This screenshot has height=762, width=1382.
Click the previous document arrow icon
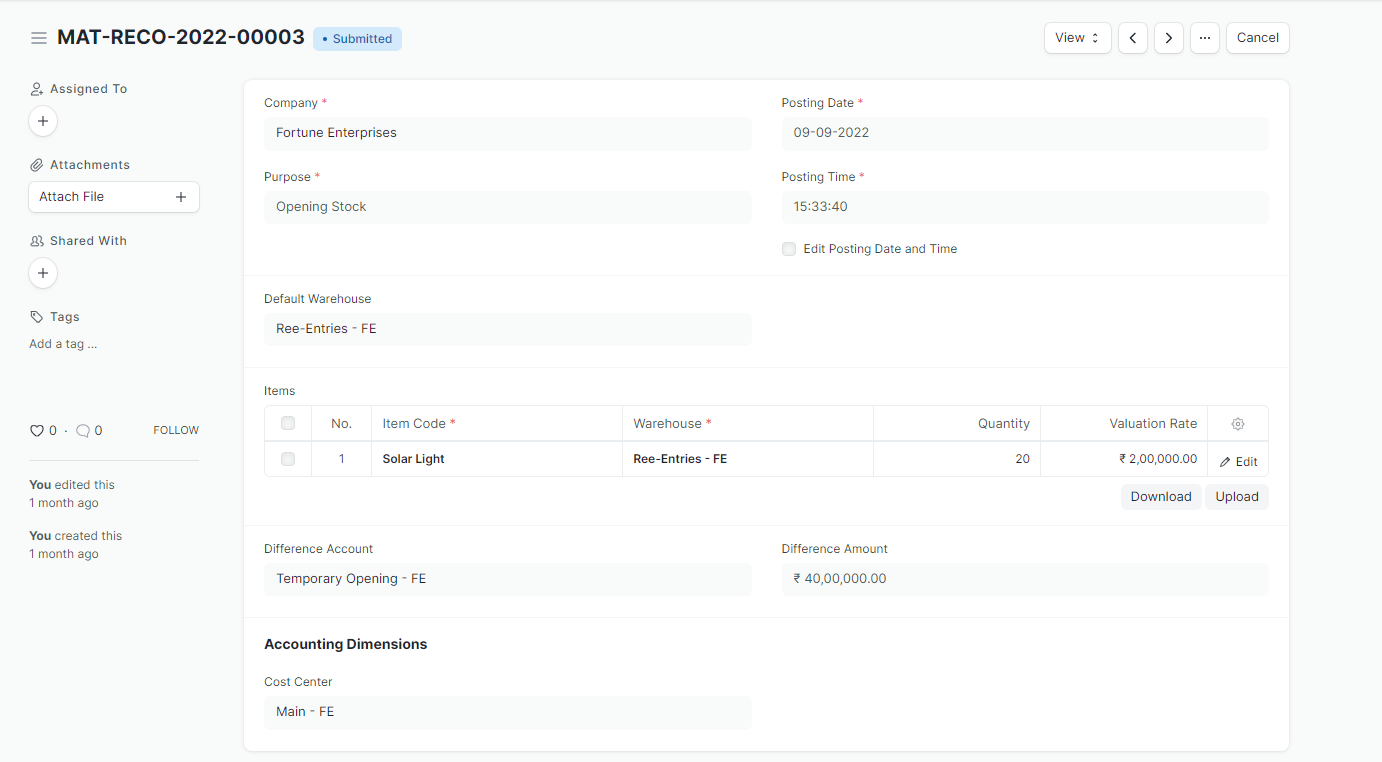pyautogui.click(x=1132, y=38)
